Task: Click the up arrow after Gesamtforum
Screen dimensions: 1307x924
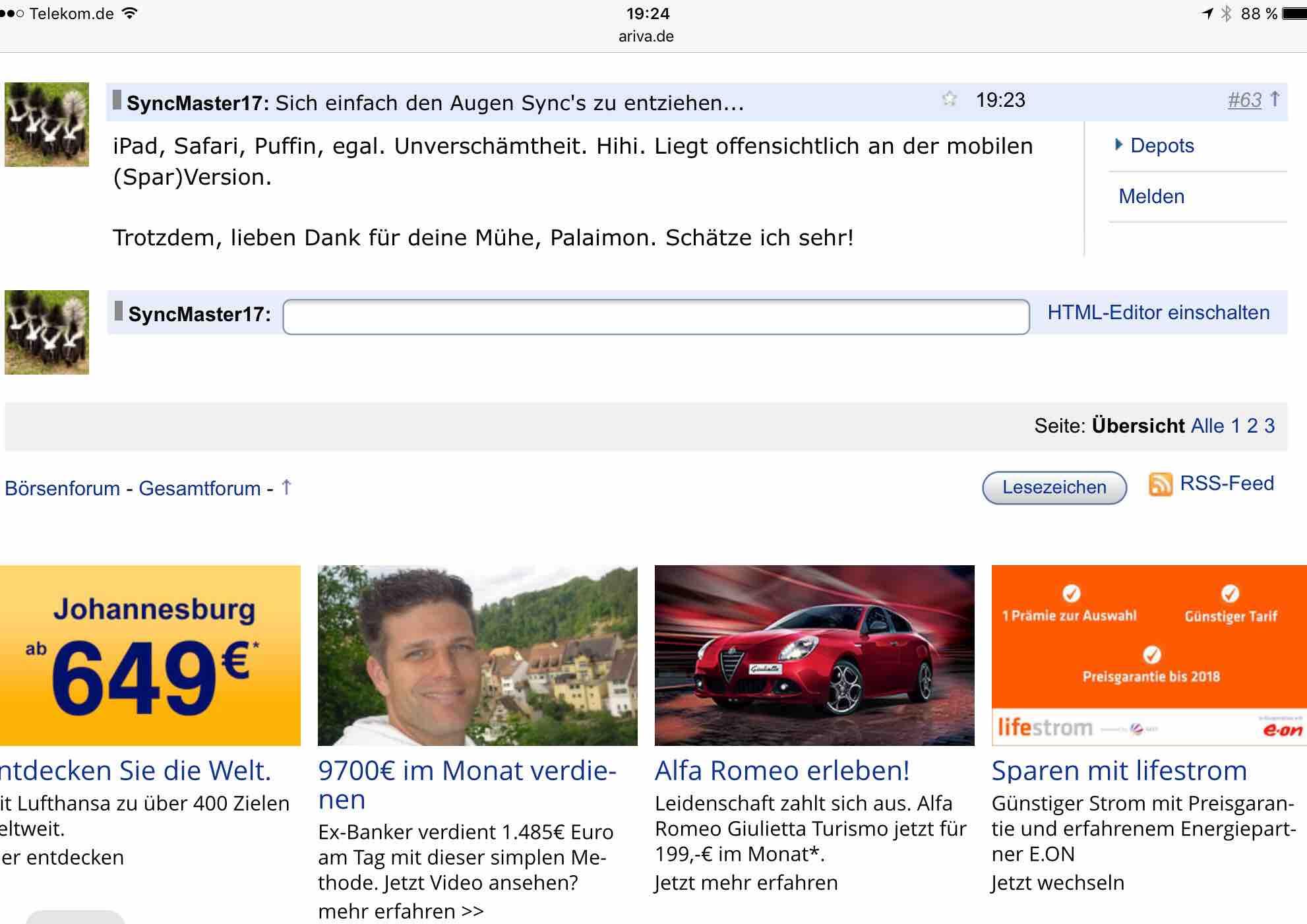Action: (x=286, y=487)
